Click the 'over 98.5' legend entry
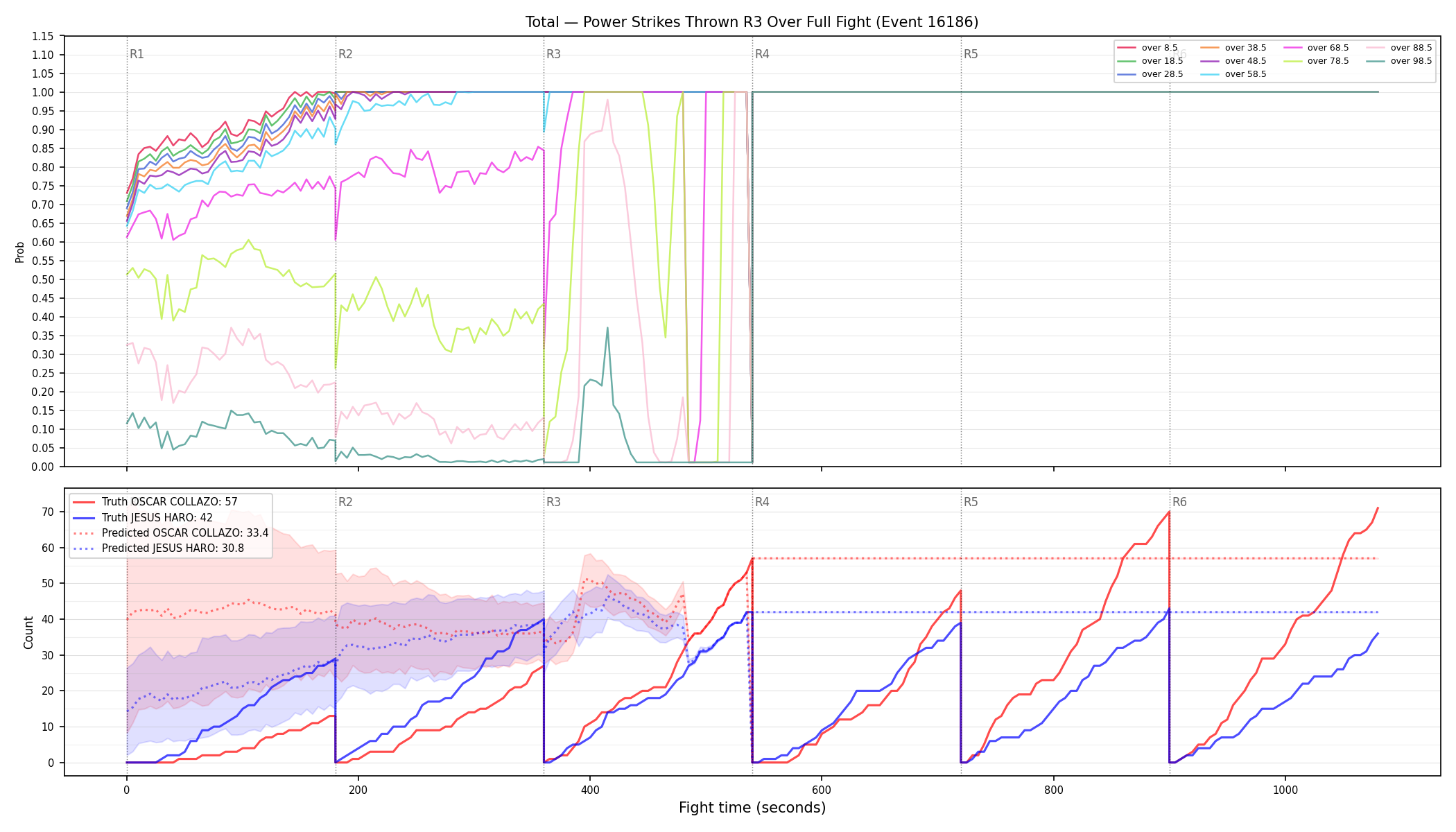This screenshot has width=1456, height=832. pyautogui.click(x=1399, y=61)
